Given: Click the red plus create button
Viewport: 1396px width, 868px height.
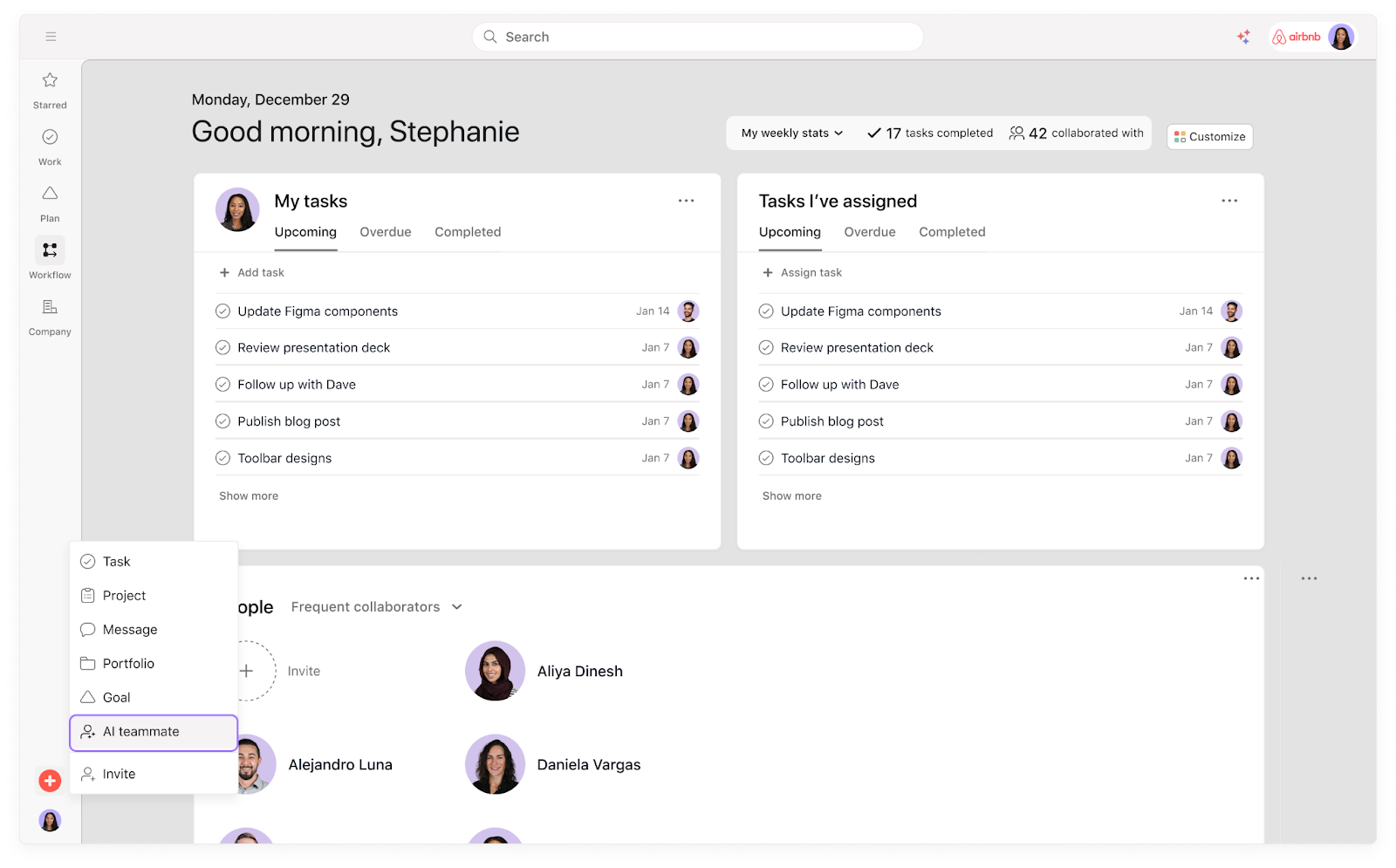Looking at the screenshot, I should click(50, 781).
